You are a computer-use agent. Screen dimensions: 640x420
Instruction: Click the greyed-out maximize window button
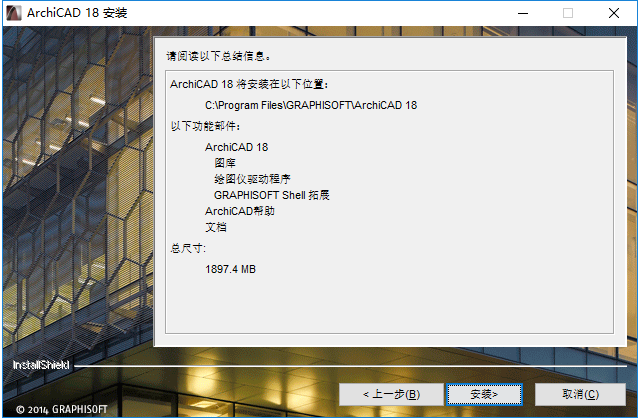point(568,13)
